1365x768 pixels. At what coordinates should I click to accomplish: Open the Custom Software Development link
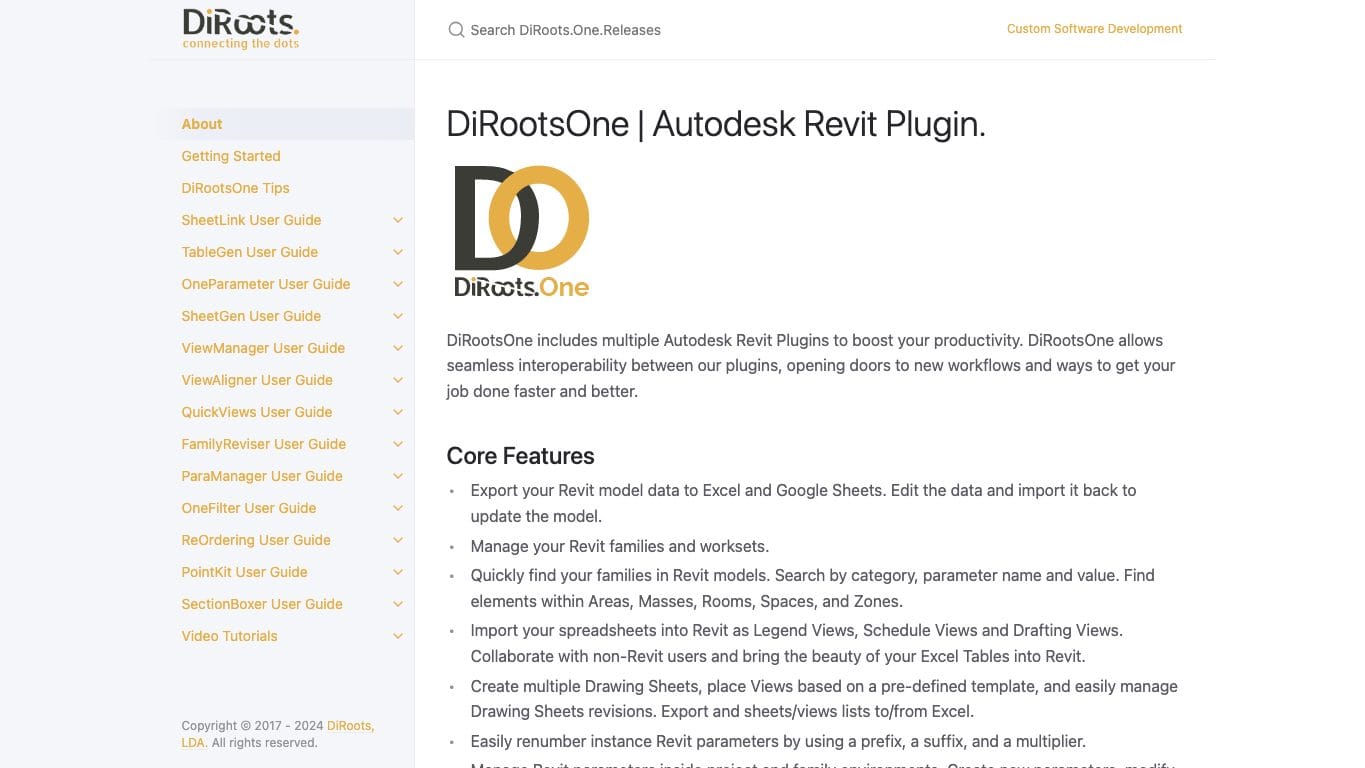pyautogui.click(x=1094, y=29)
